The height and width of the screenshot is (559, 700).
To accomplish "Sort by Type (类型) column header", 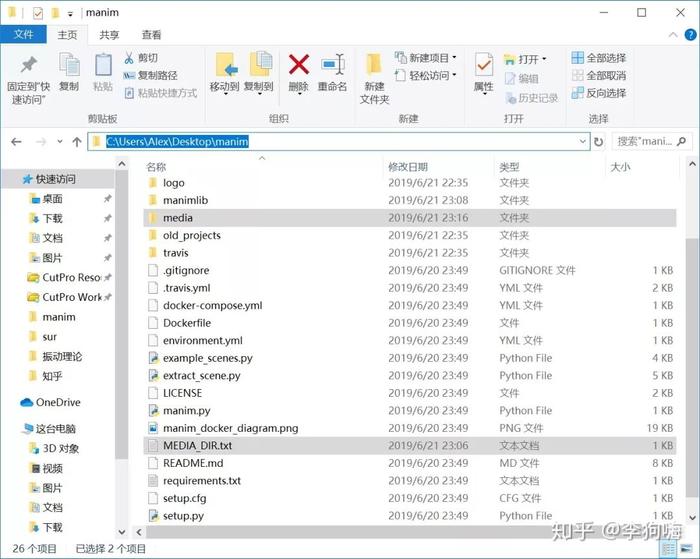I will 509,167.
